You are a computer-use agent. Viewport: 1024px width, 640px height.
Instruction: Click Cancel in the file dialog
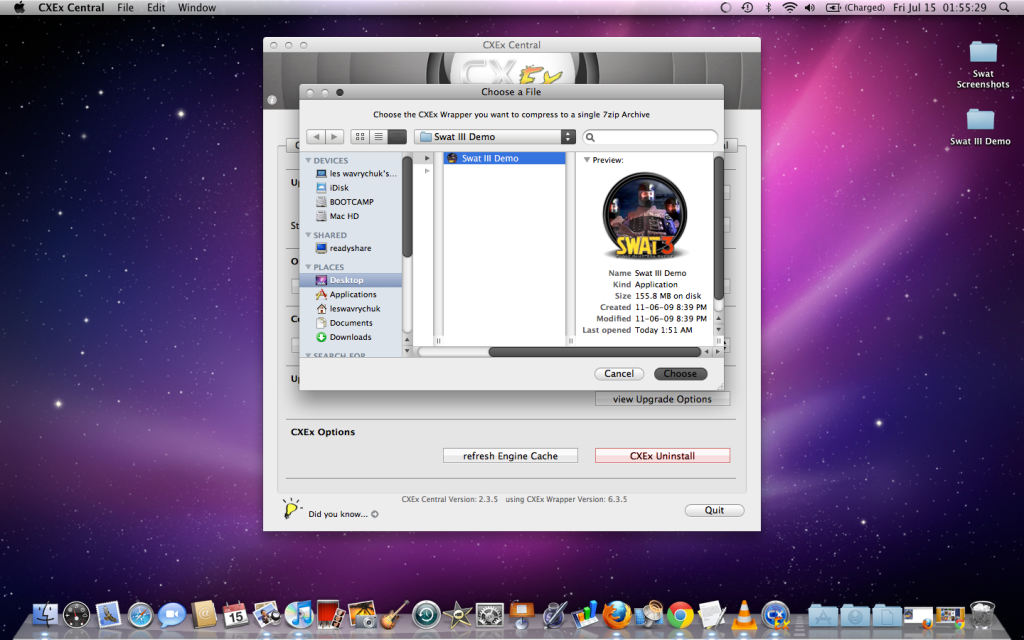[618, 374]
